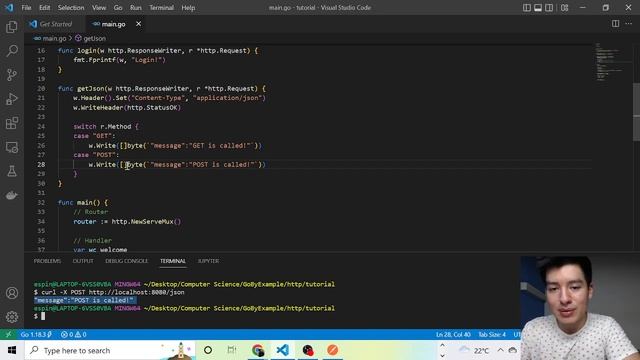The height and width of the screenshot is (360, 640).
Task: Open Chrome from the taskbar
Action: [258, 350]
